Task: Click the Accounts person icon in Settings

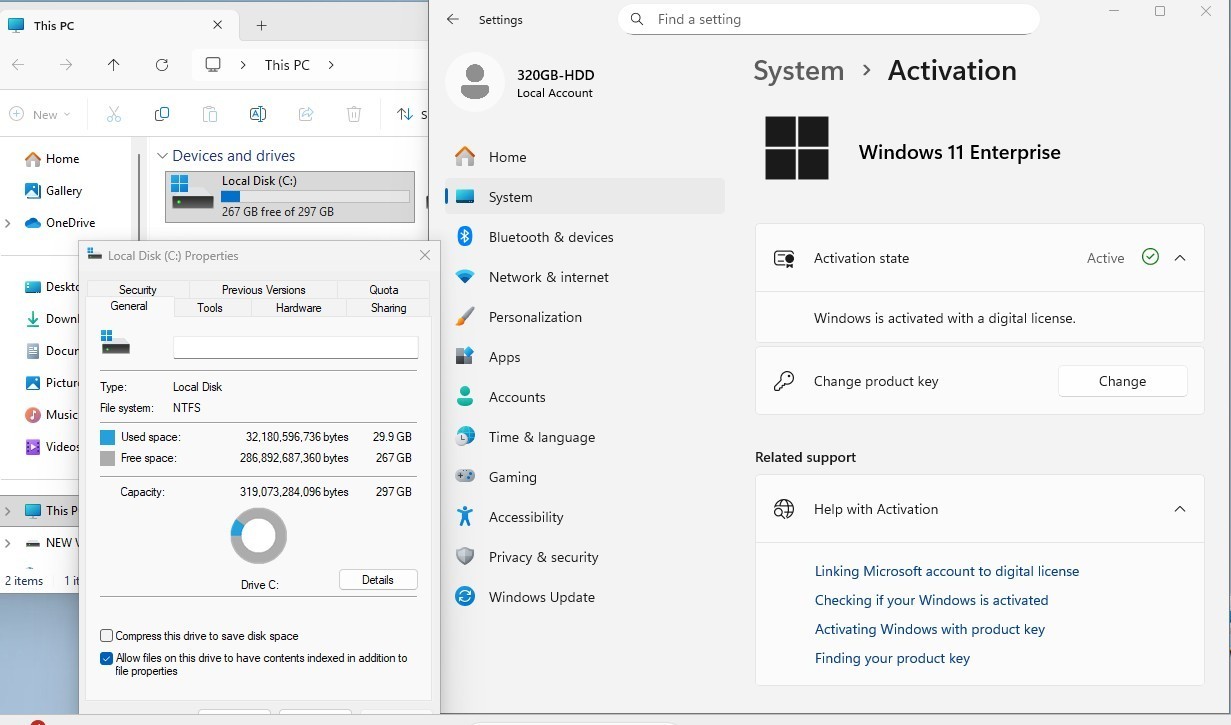Action: point(465,397)
